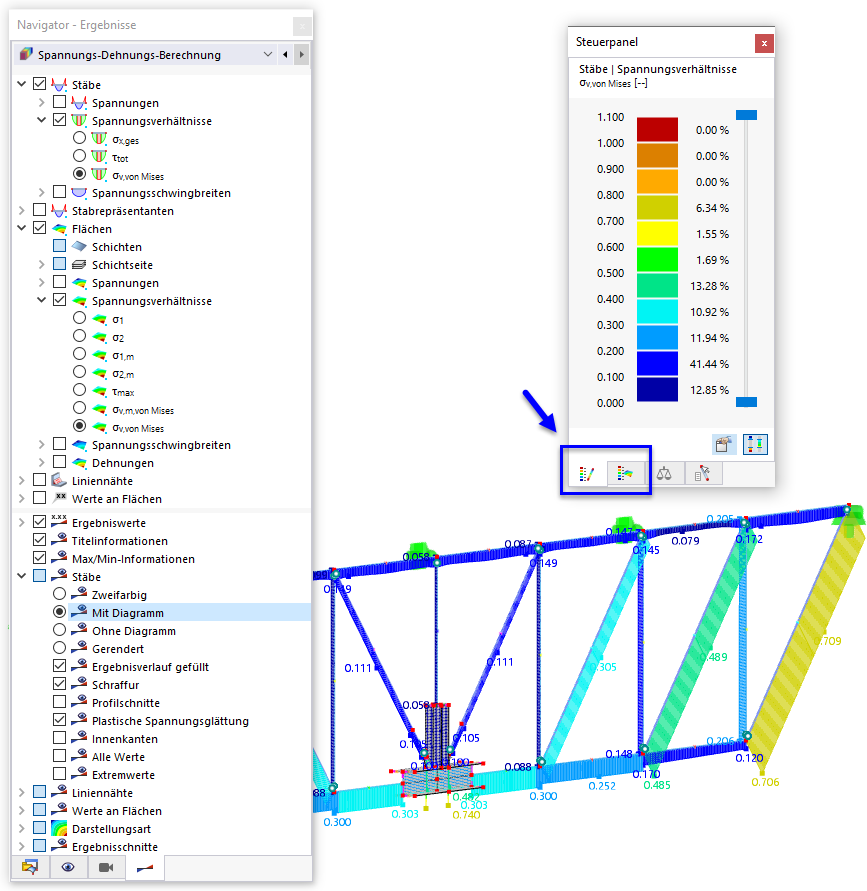Click the Schichten icon
Screen dimensions: 867x891
click(x=80, y=246)
